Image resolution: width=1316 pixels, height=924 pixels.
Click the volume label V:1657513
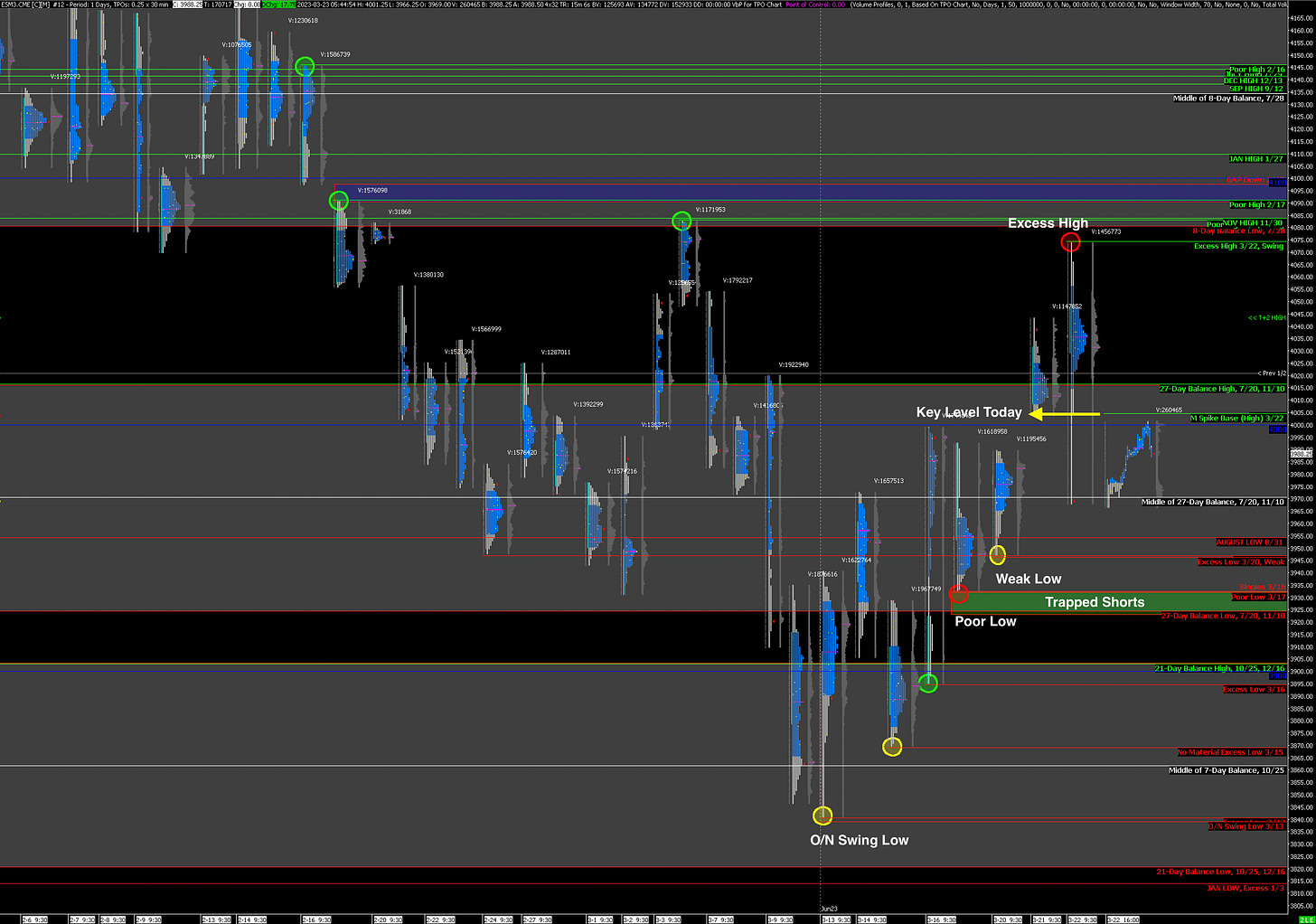pos(888,481)
